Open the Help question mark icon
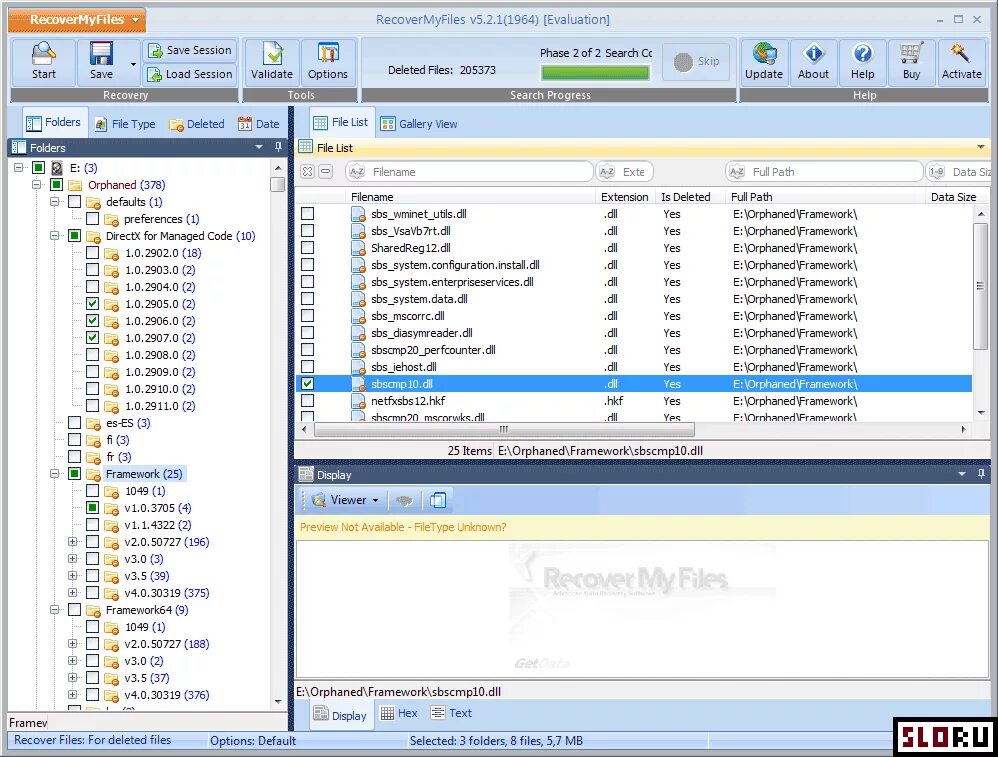998x757 pixels. tap(862, 54)
